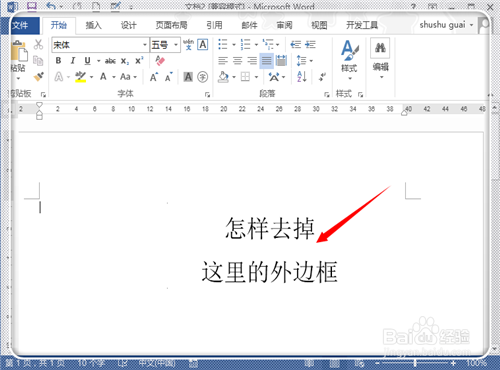Click Increase Indent icon
Screen dimensions: 500x370
click(x=310, y=44)
